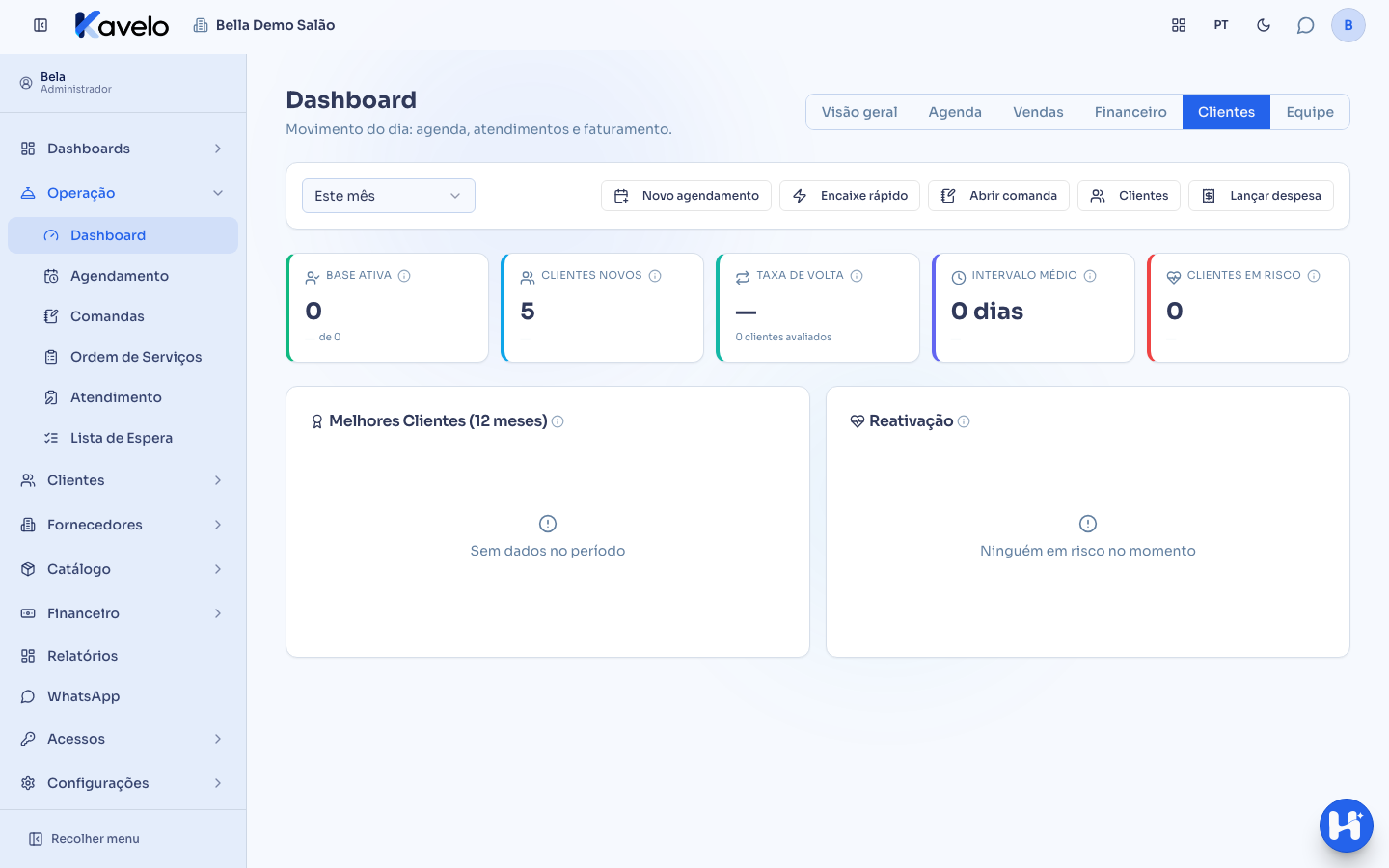This screenshot has width=1389, height=868.
Task: Show info for Base Ativa card
Action: coord(405,276)
